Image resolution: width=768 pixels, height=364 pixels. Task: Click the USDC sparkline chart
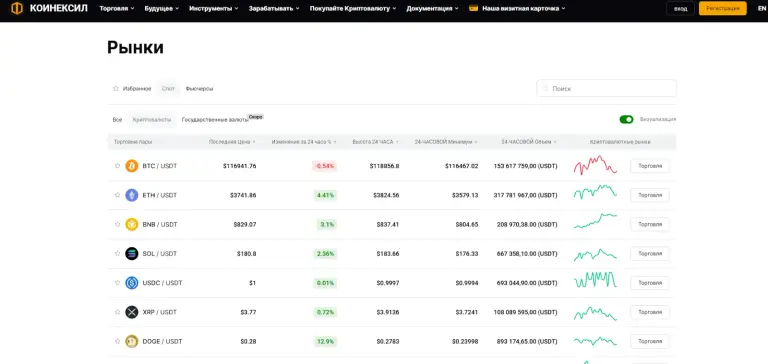pyautogui.click(x=595, y=280)
